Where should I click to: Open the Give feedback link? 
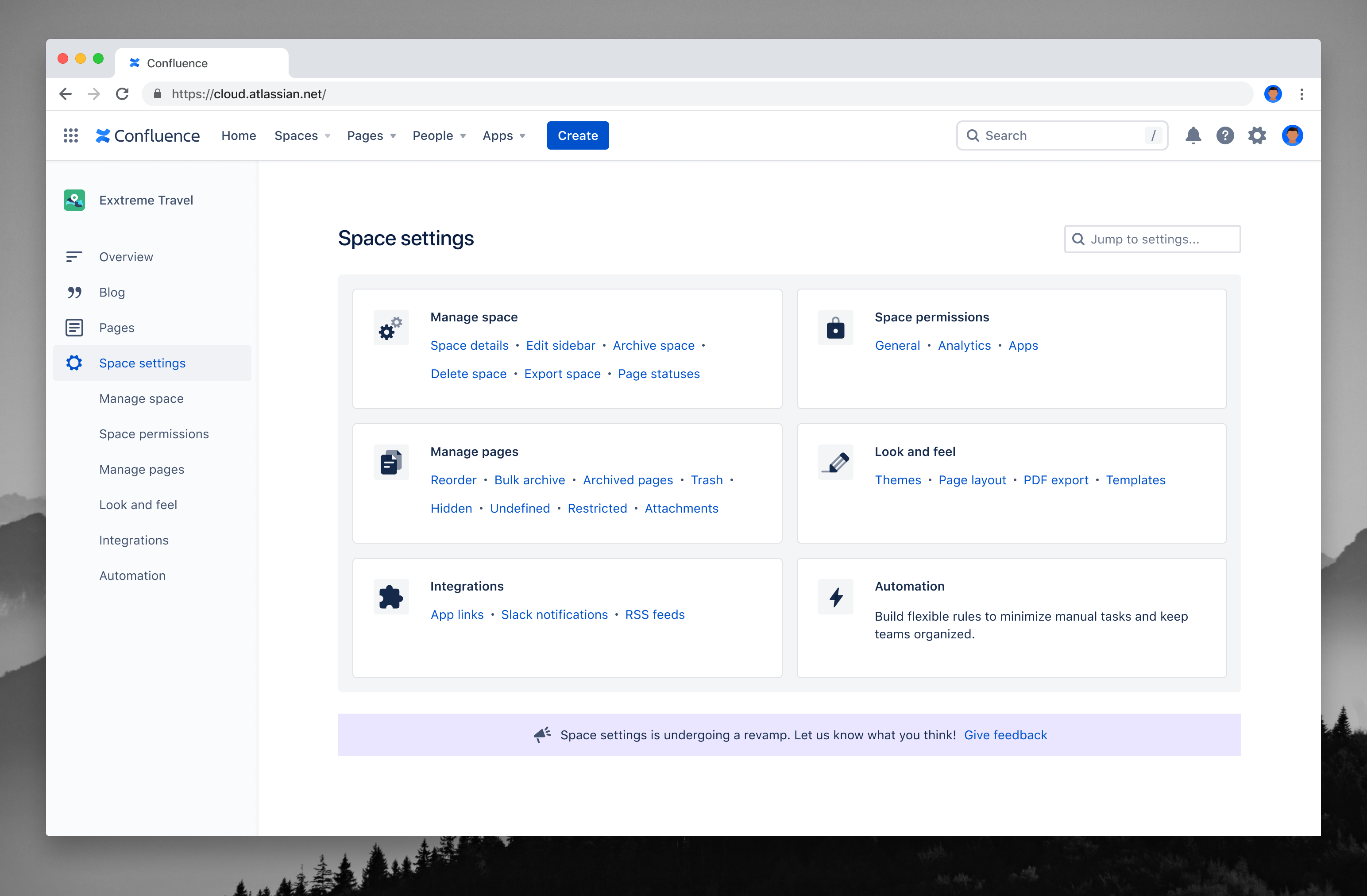pos(1005,734)
